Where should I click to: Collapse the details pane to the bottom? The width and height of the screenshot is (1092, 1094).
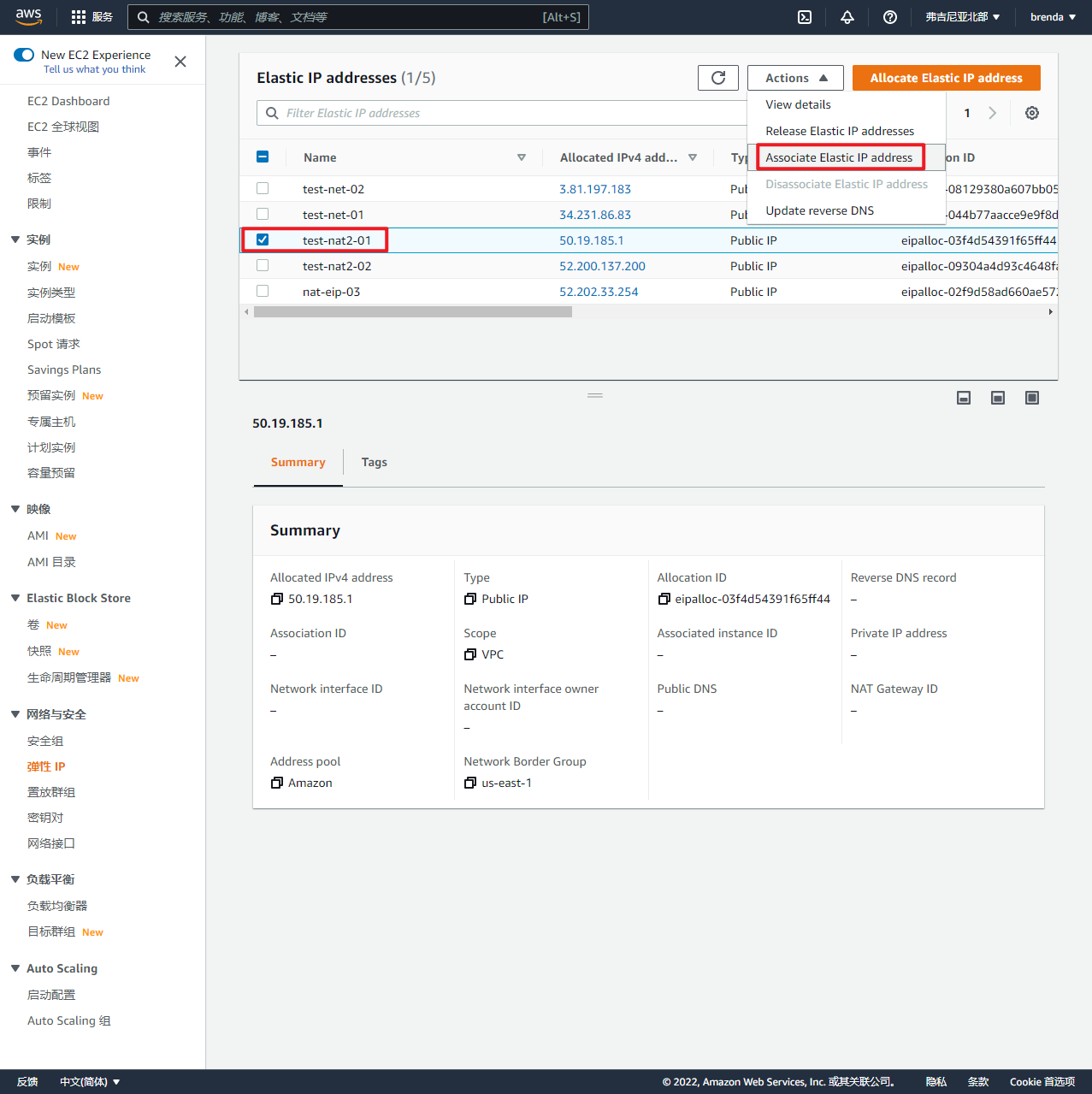click(x=964, y=398)
